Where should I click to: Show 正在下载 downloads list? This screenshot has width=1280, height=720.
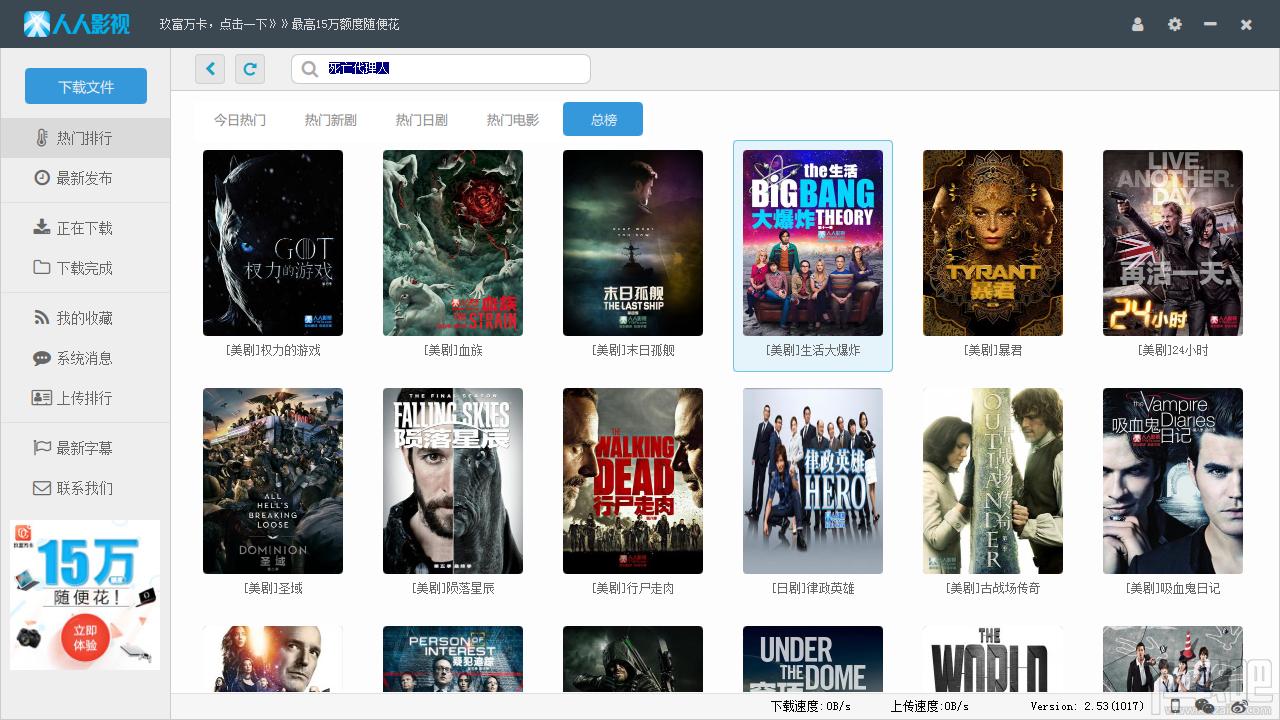tap(85, 228)
